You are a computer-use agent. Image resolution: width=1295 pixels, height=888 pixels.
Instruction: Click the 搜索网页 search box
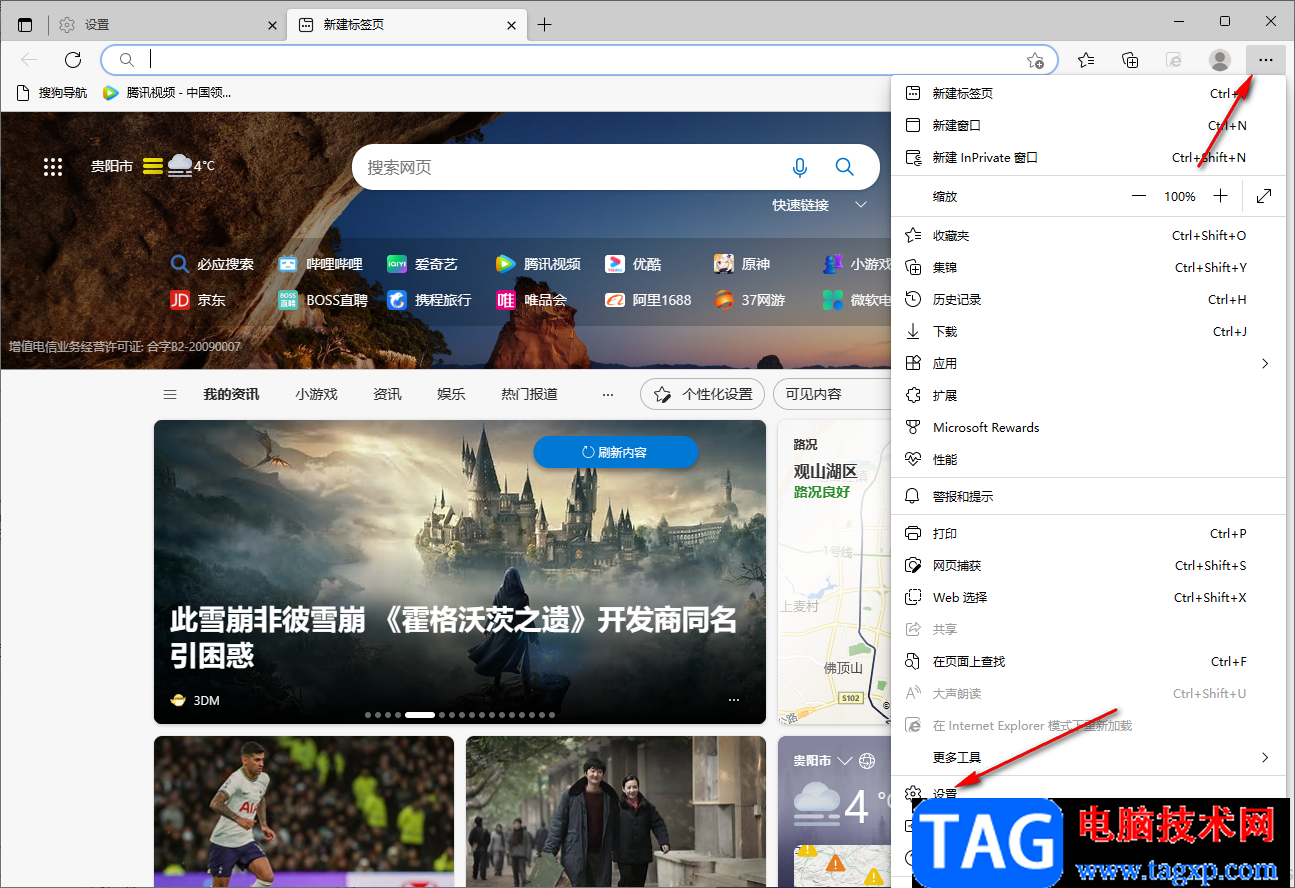(x=570, y=167)
